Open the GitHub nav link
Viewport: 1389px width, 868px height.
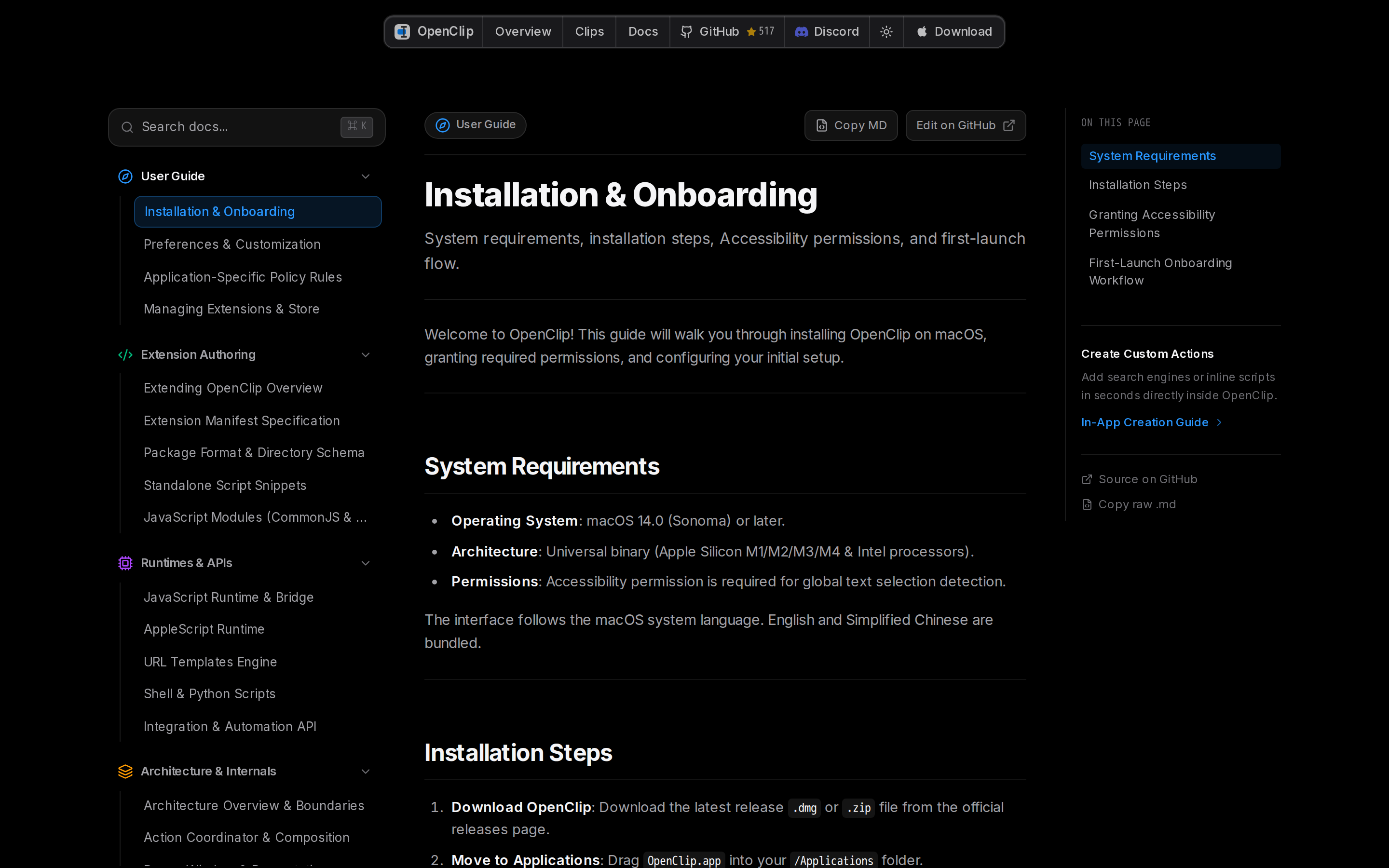727,31
